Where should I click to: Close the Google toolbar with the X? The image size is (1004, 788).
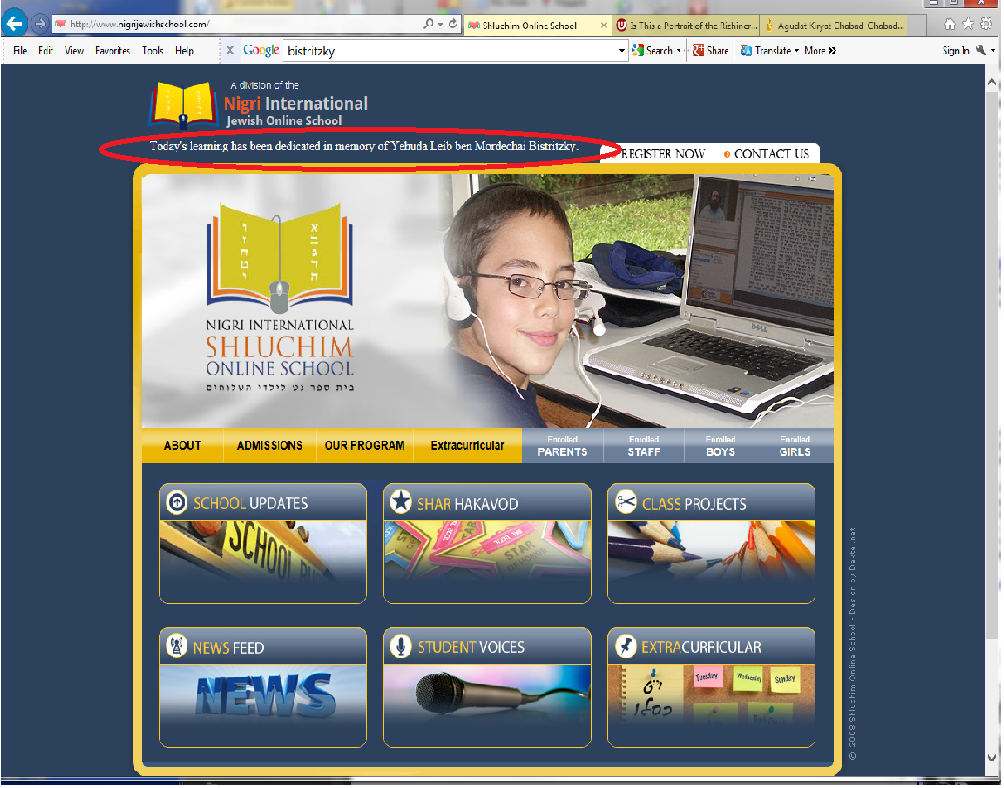click(231, 50)
